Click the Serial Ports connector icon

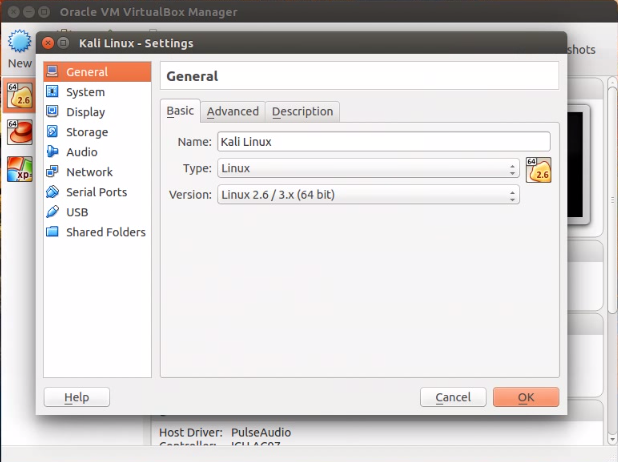52,192
